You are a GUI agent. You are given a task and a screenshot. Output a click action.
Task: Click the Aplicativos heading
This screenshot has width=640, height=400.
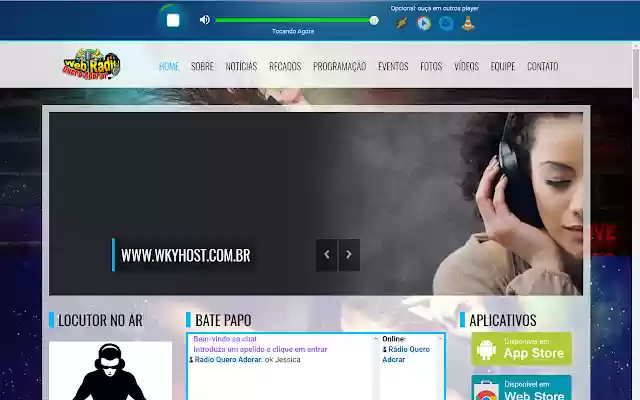pos(503,320)
